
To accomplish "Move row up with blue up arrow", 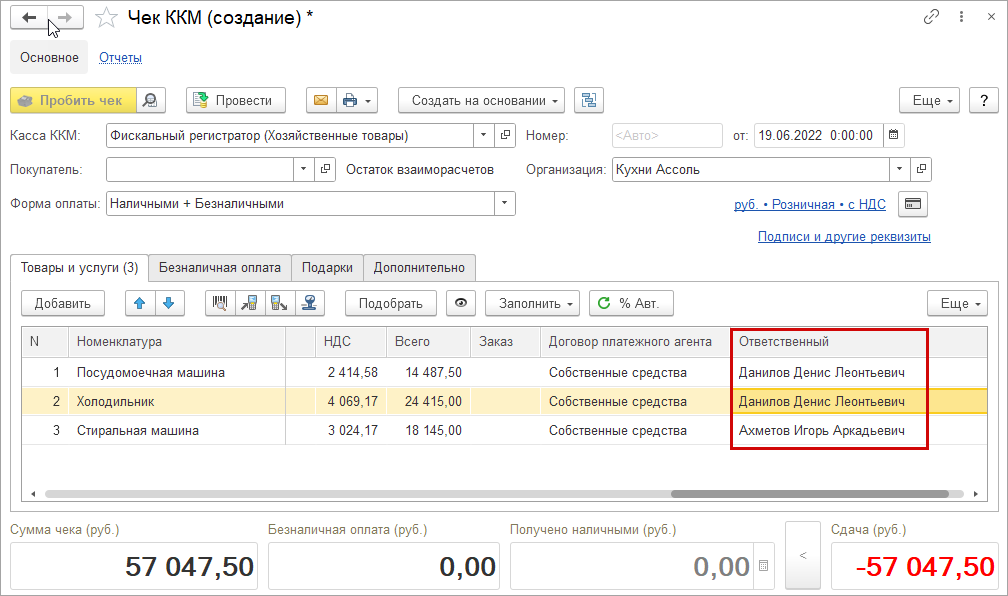I will click(x=140, y=303).
